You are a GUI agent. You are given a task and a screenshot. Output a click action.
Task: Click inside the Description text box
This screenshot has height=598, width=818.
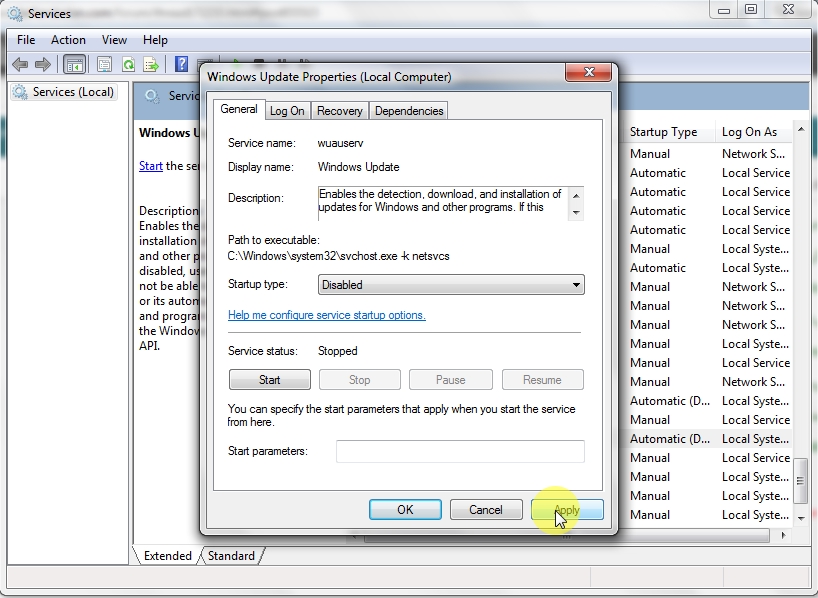coord(442,203)
